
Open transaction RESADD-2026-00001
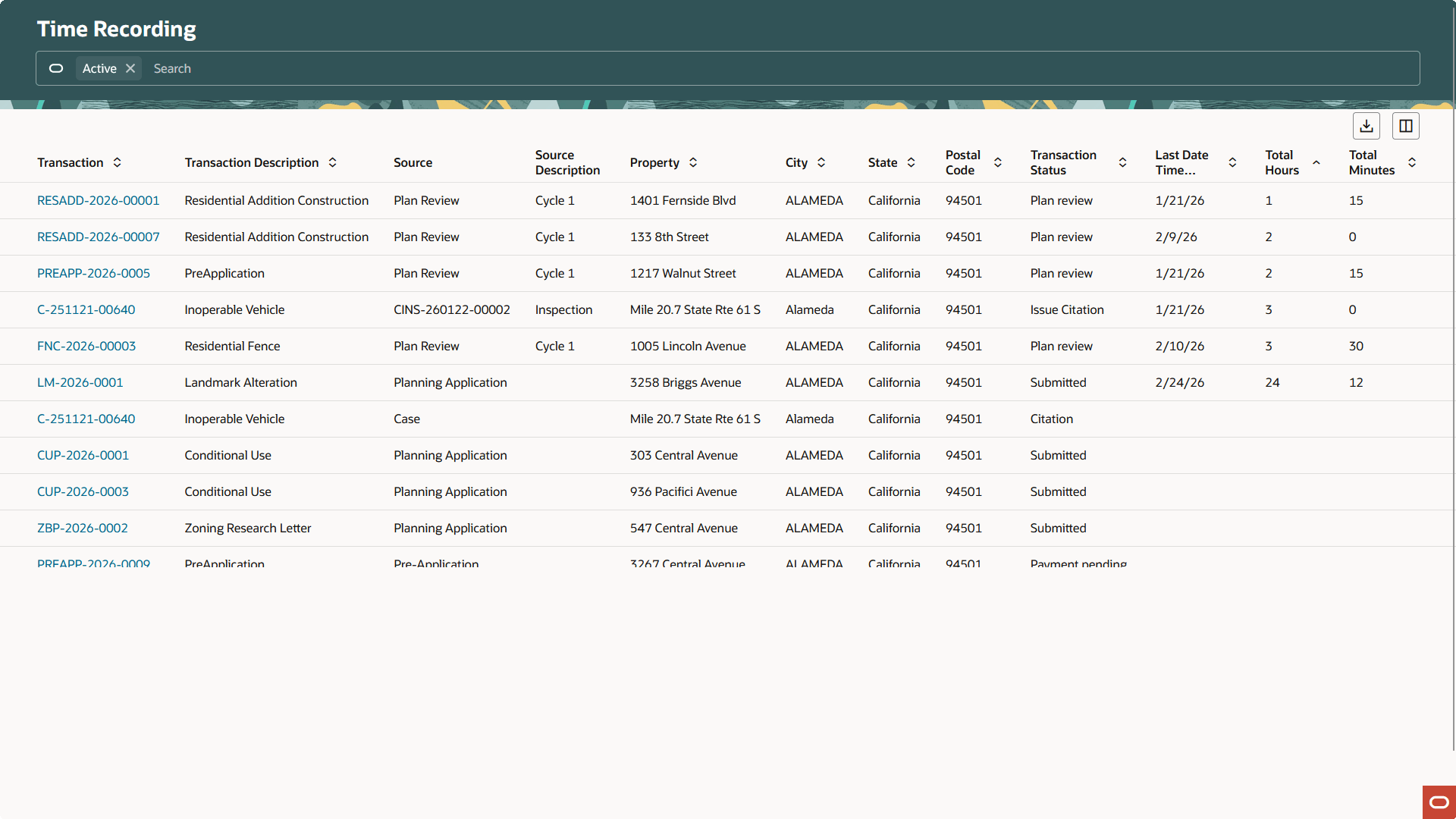click(98, 200)
